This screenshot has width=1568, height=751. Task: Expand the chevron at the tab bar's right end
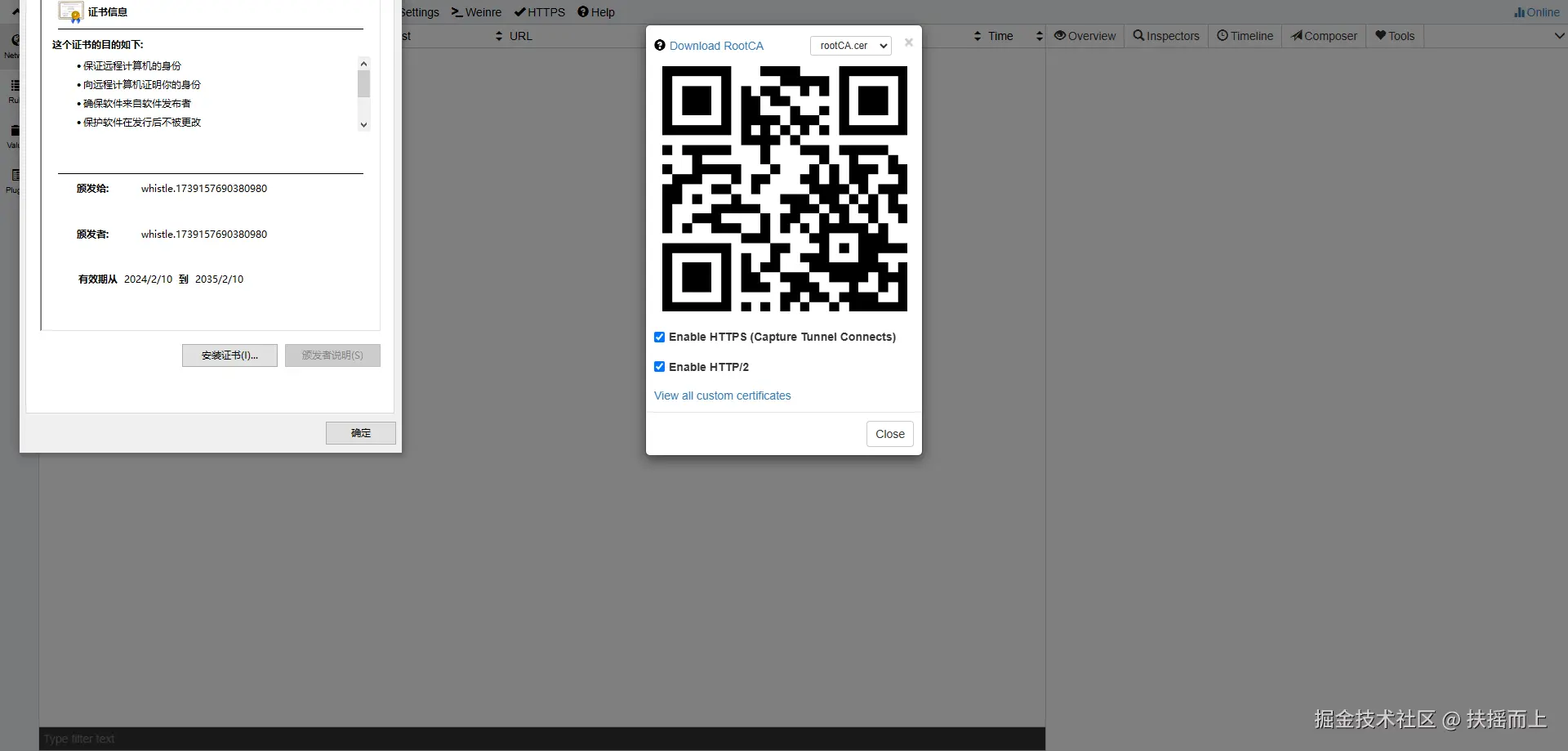[x=1559, y=36]
